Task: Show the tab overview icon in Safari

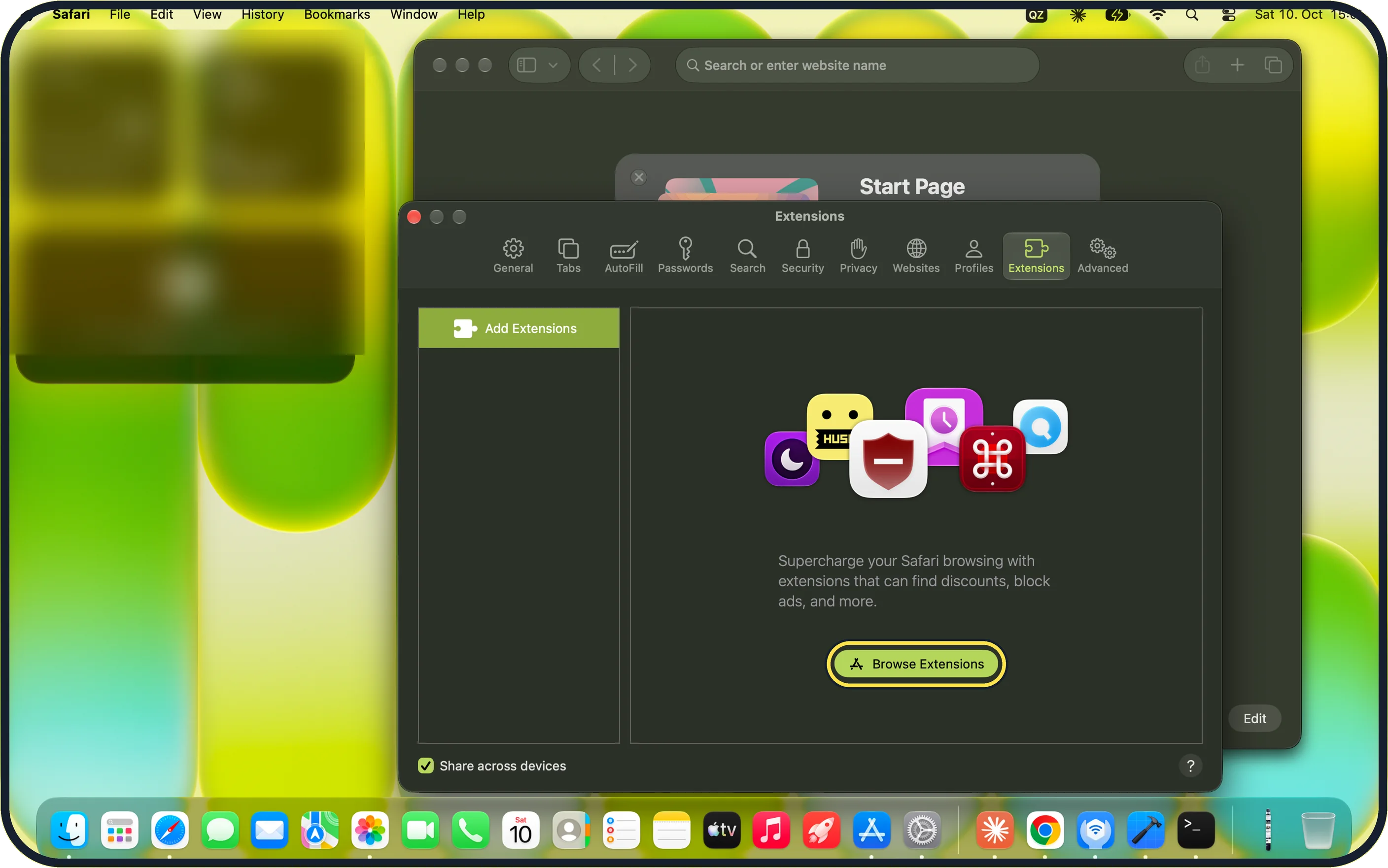Action: pyautogui.click(x=1273, y=65)
